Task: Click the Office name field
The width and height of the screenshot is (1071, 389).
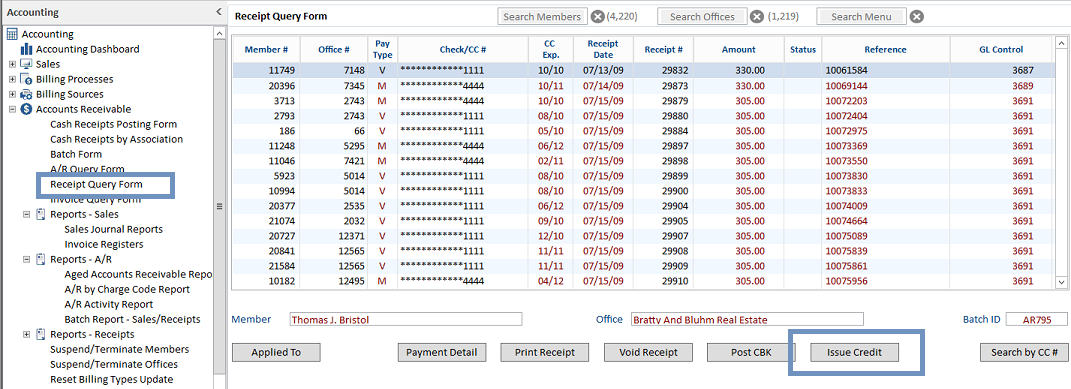Action: 747,319
